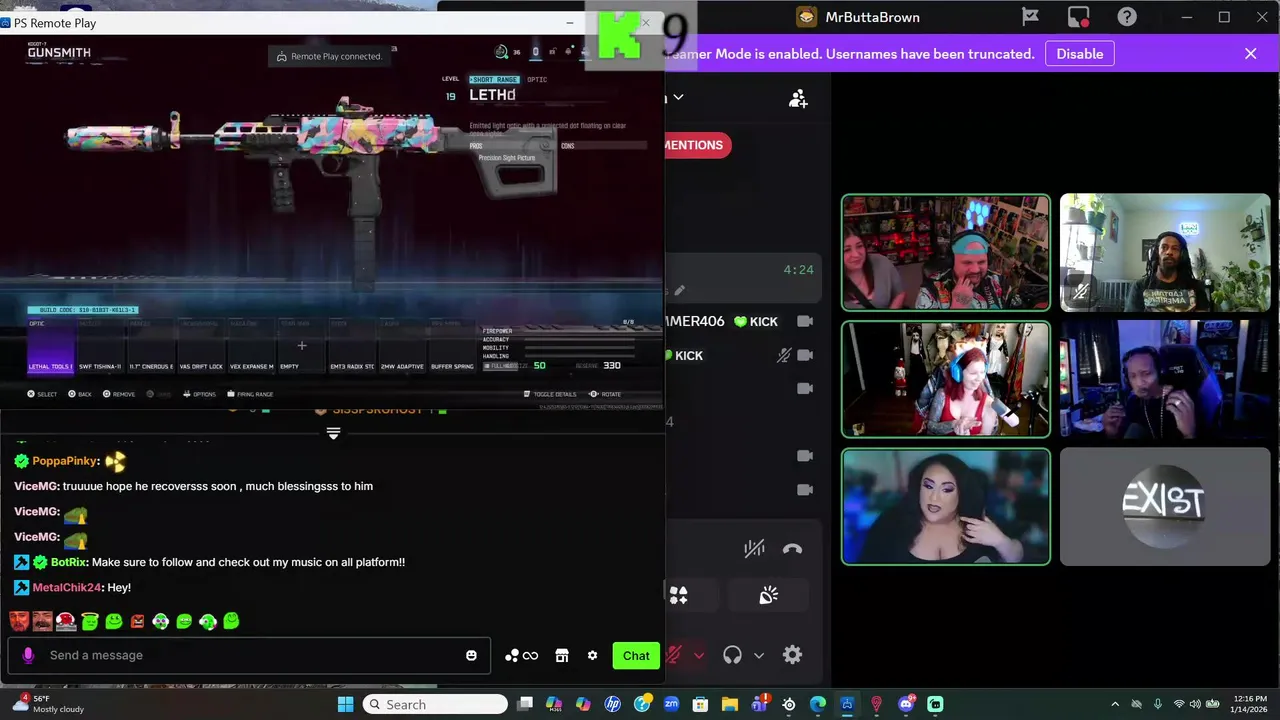Screen dimensions: 1280x720
Task: Open the long-dreadlocks man video tile
Action: 1165,252
